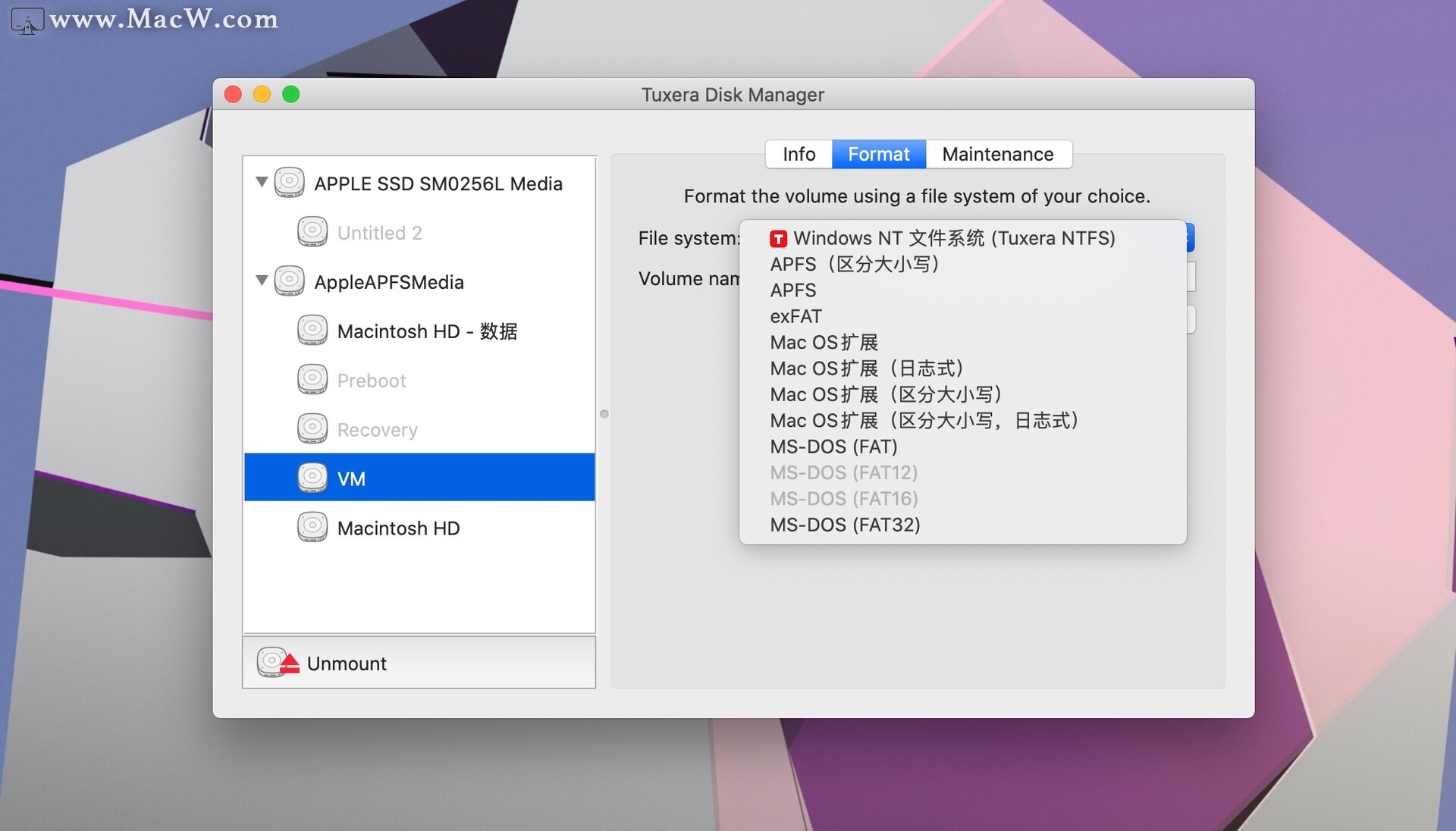Click the APPLE SSD SM0256L Media disk icon
Image resolution: width=1456 pixels, height=831 pixels.
[289, 182]
